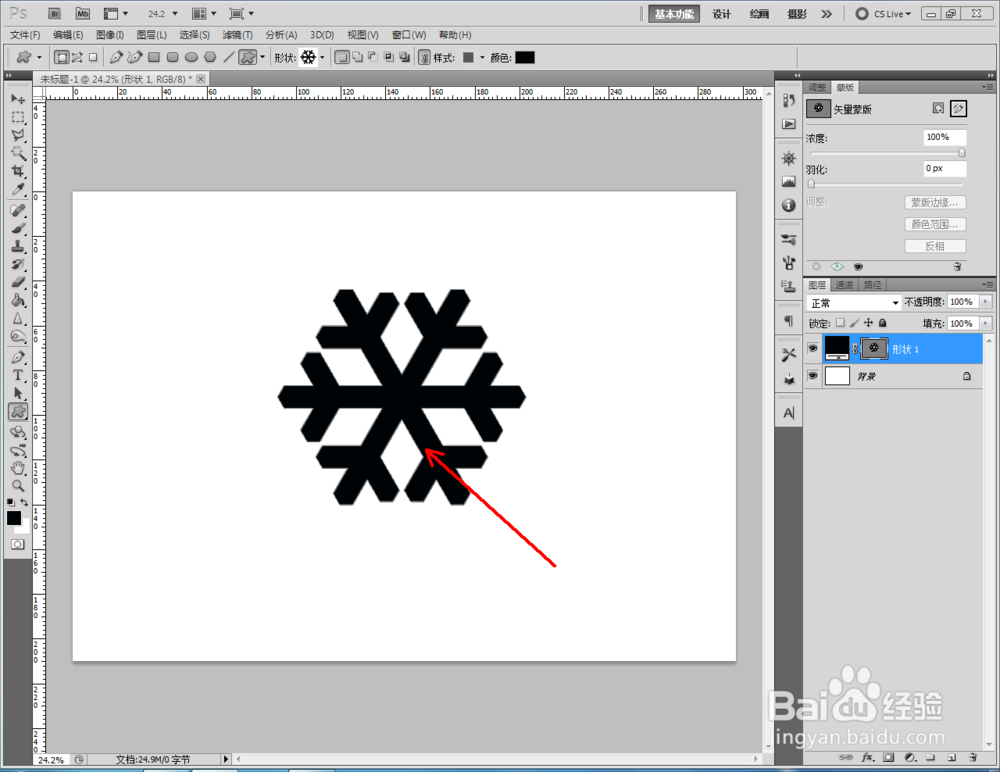Viewport: 1000px width, 772px height.
Task: Select the Rectangular Marquee tool
Action: (x=18, y=117)
